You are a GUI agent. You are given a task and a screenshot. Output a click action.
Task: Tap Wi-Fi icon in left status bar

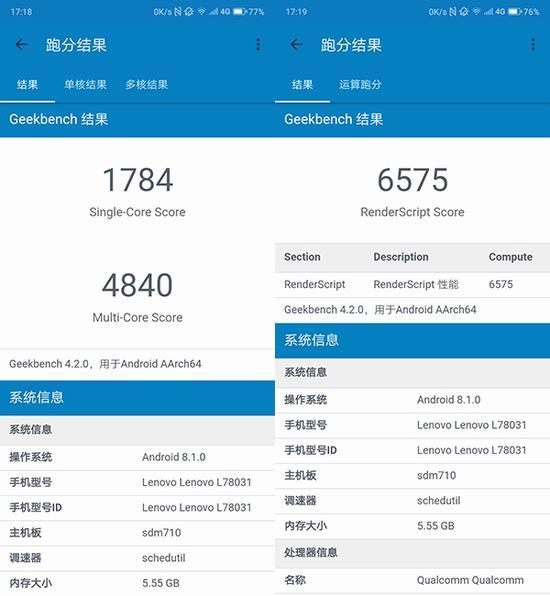[x=201, y=12]
